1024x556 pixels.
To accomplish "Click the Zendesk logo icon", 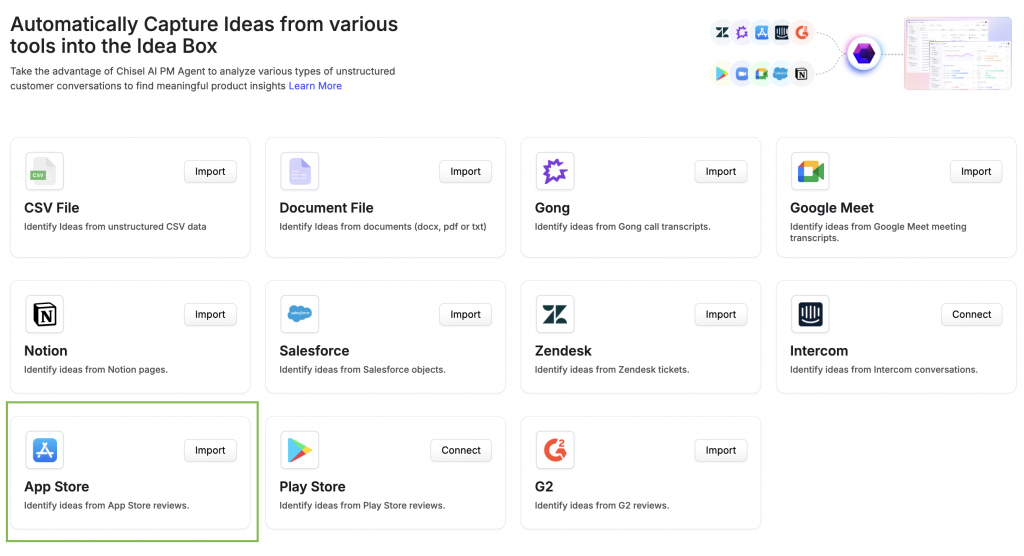I will (554, 315).
